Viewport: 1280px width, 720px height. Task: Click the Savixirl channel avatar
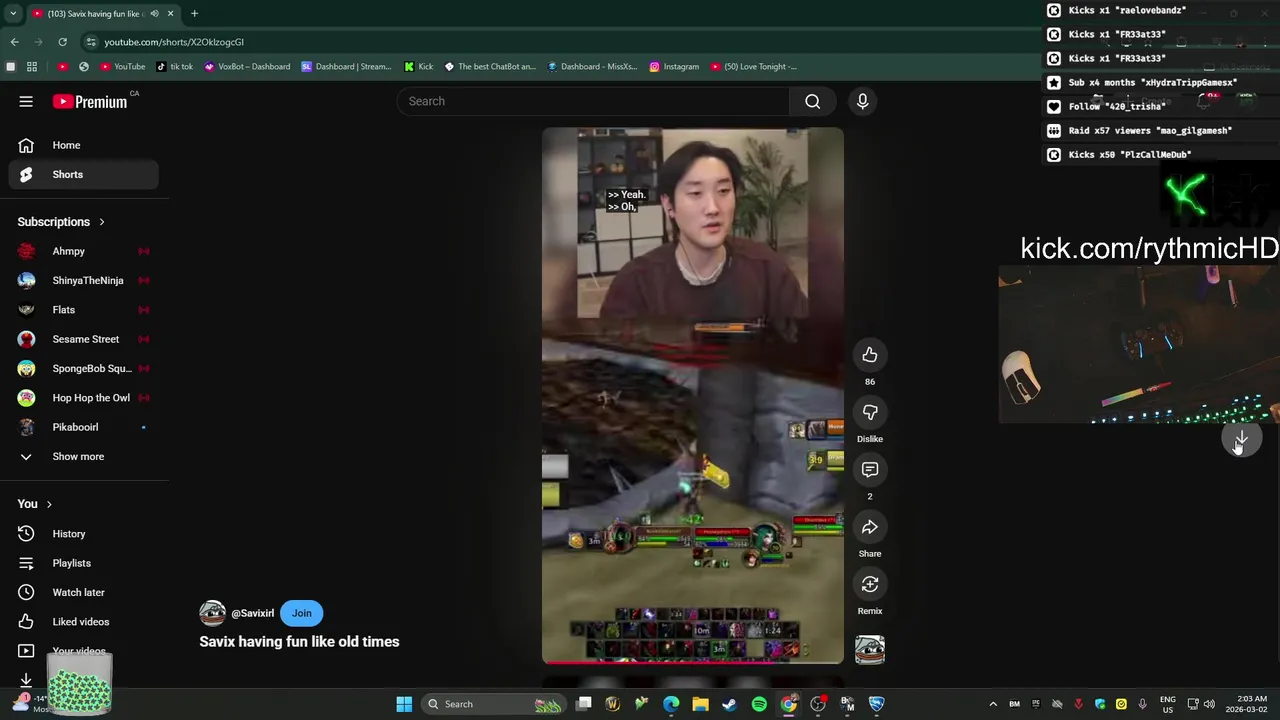[x=212, y=613]
